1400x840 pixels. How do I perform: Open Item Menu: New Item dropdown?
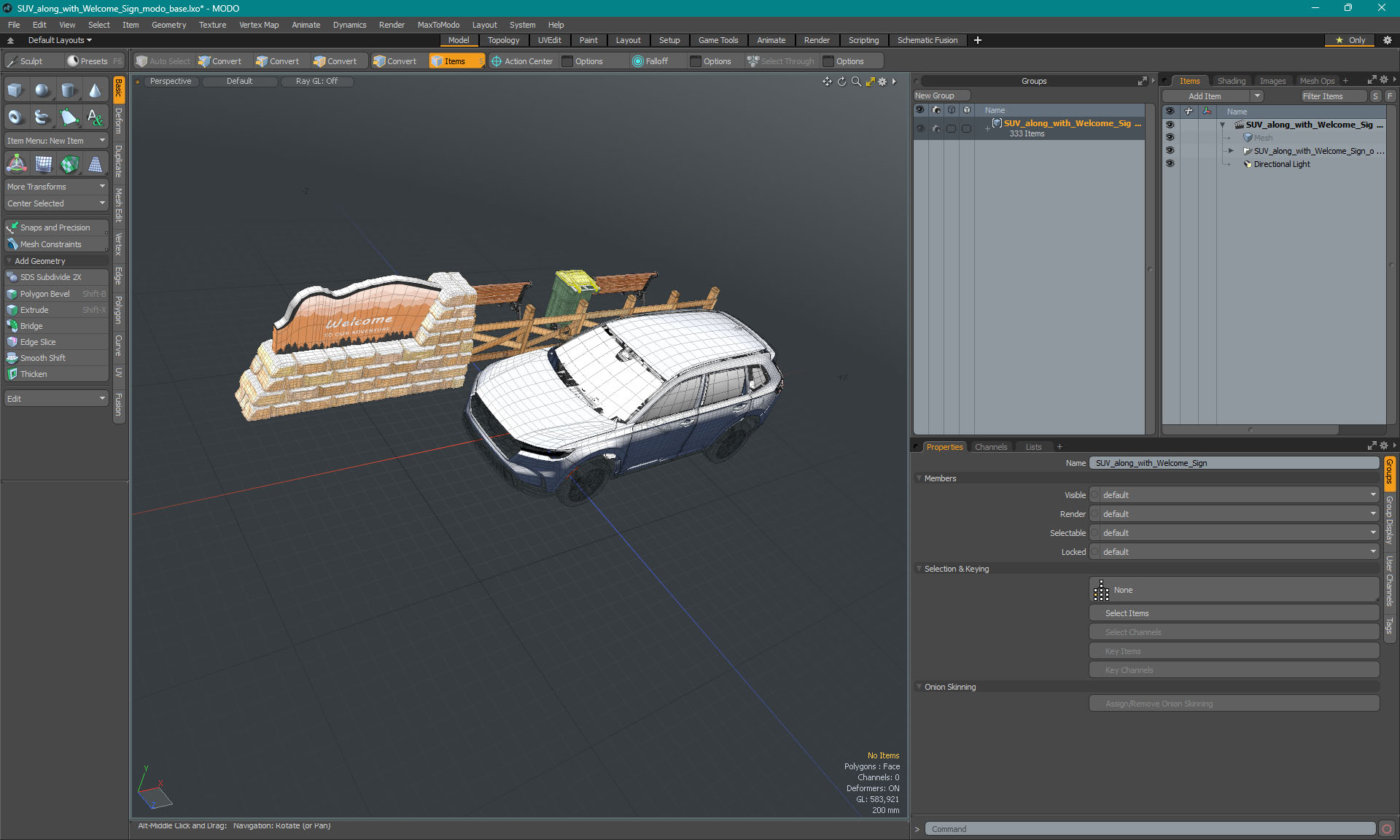click(x=56, y=141)
